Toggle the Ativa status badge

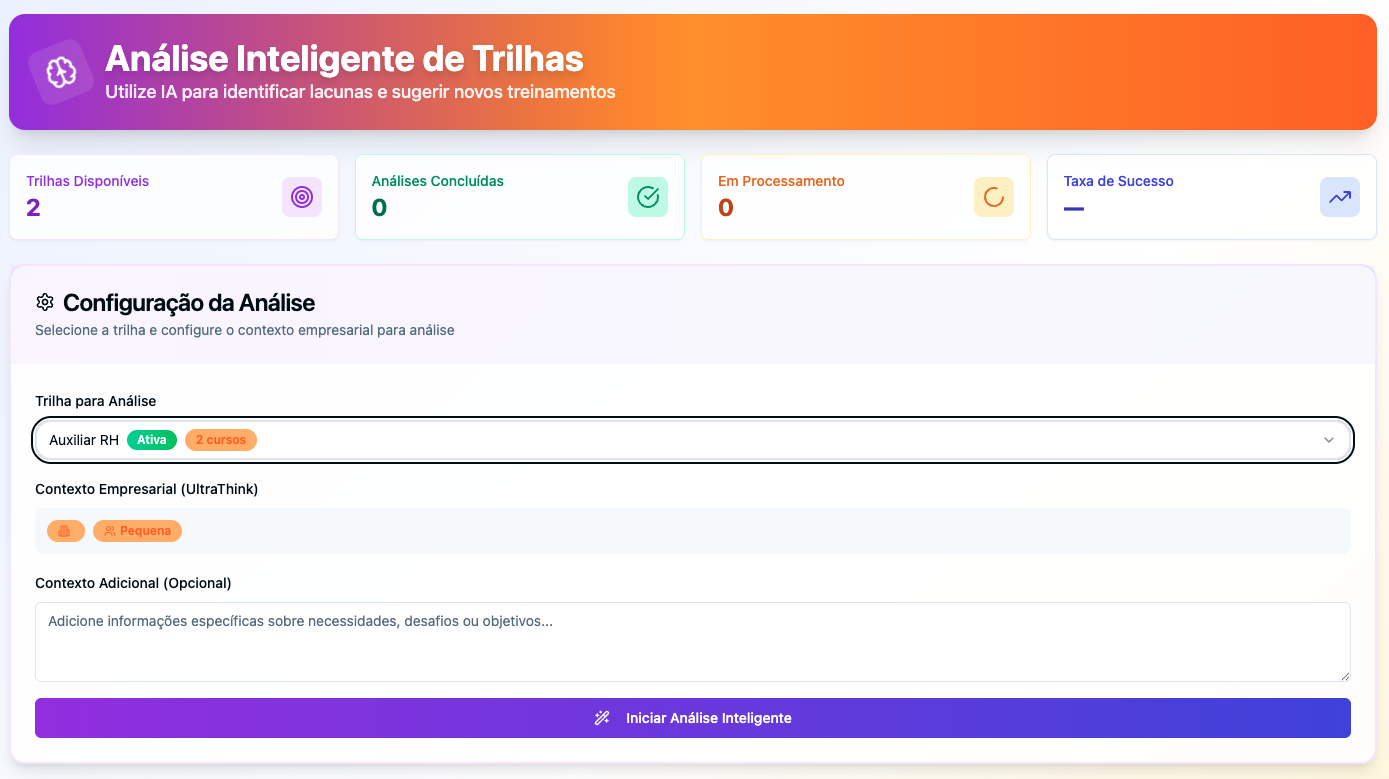(151, 439)
